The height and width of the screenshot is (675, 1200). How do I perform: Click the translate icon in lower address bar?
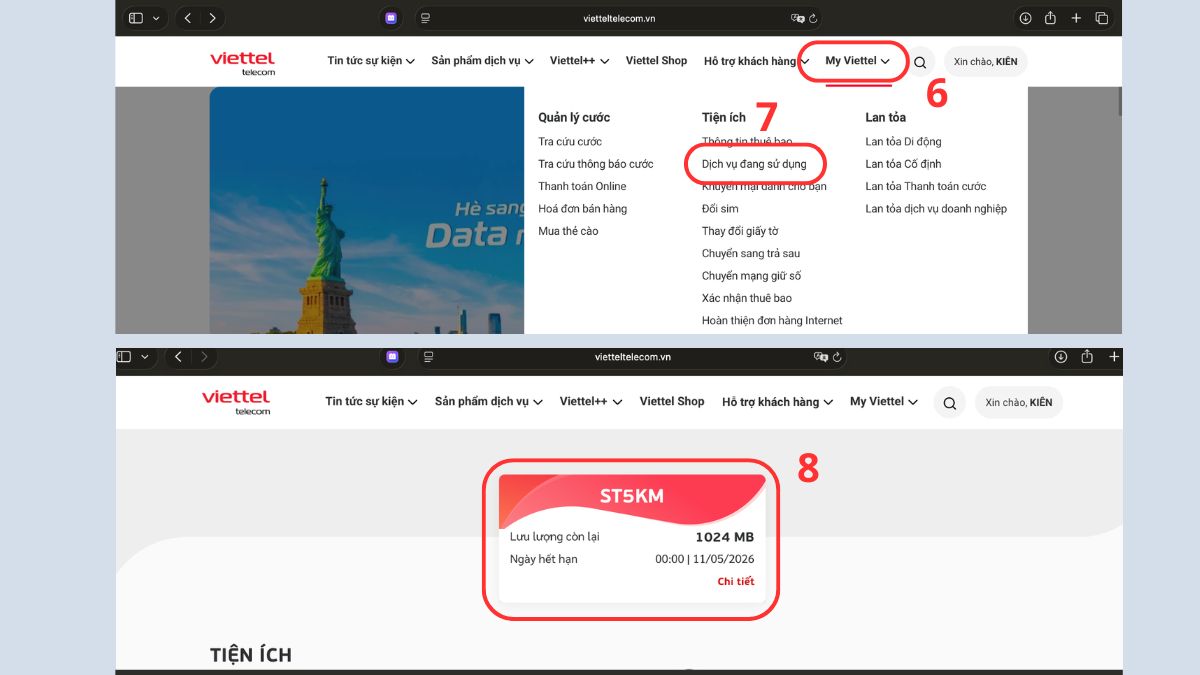pos(821,356)
